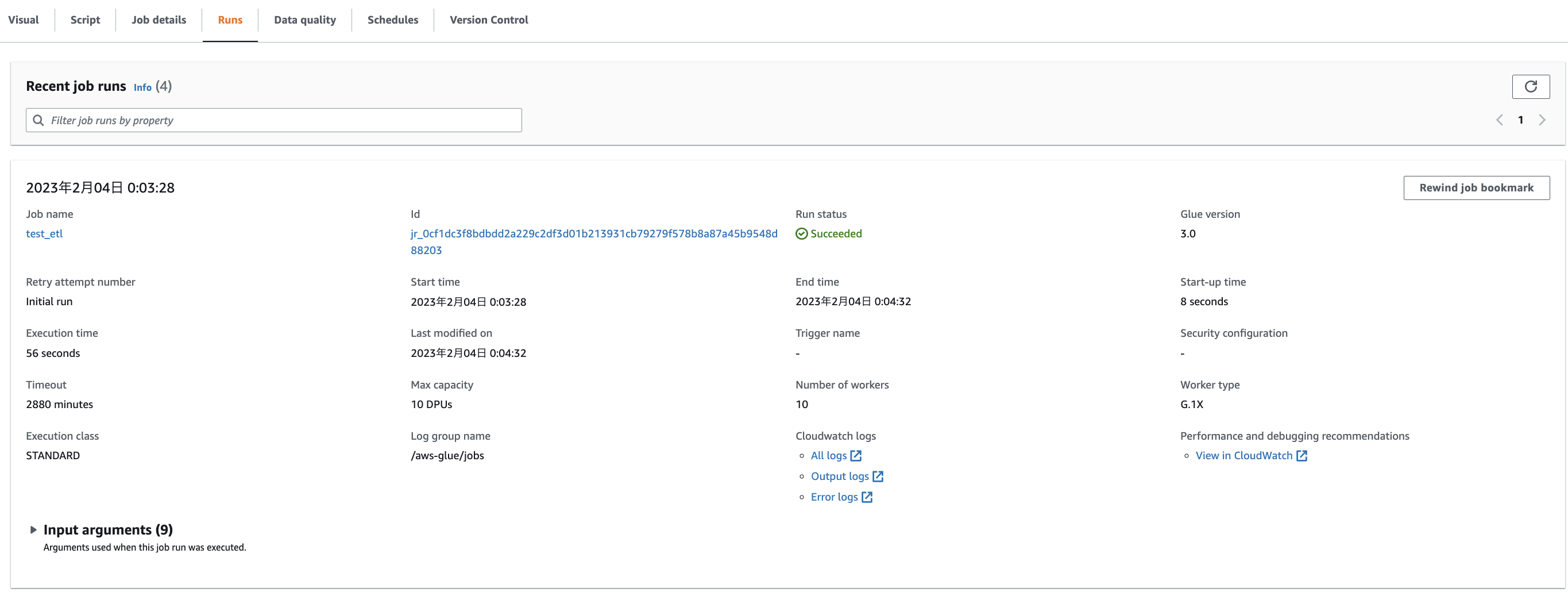Click page number 1 in pagination
Image resolution: width=1568 pixels, height=592 pixels.
pyautogui.click(x=1520, y=120)
